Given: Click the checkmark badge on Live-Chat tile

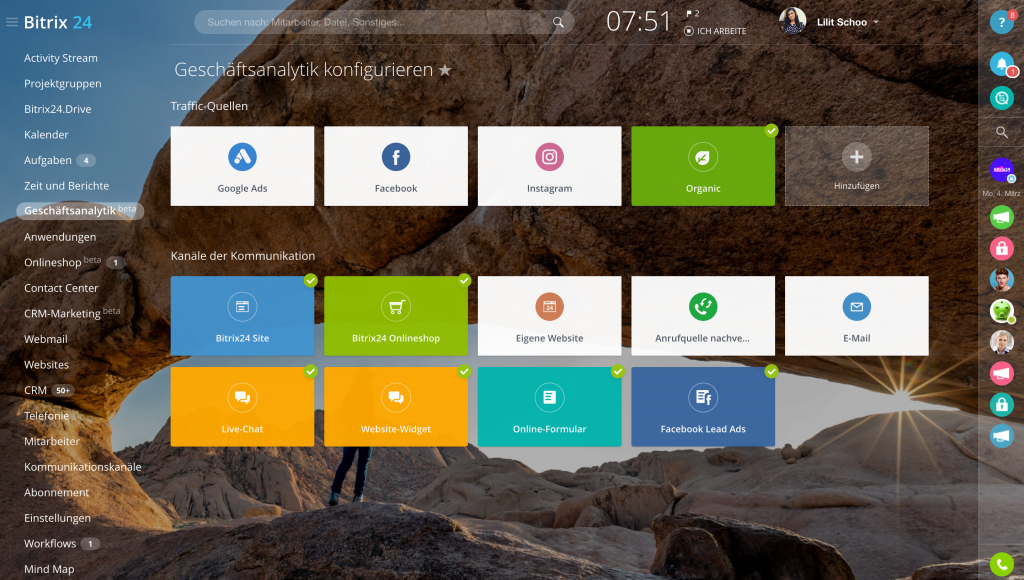Looking at the screenshot, I should (311, 371).
